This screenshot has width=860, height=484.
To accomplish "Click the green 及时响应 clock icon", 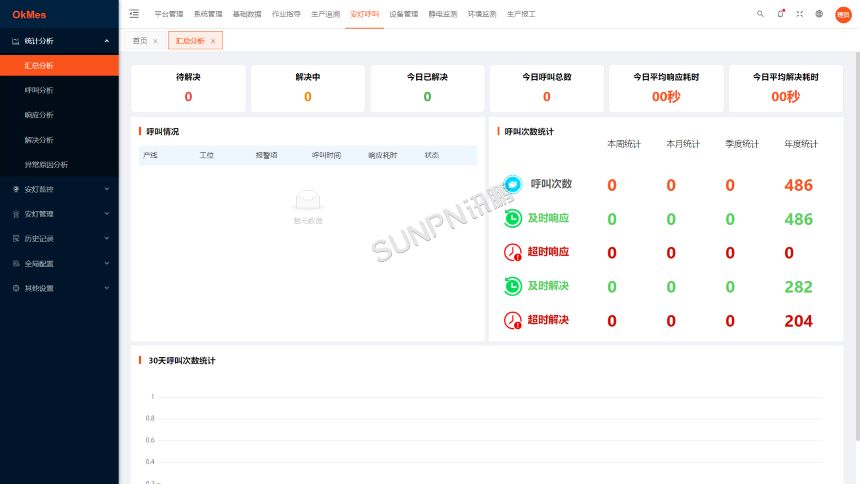I will point(512,218).
